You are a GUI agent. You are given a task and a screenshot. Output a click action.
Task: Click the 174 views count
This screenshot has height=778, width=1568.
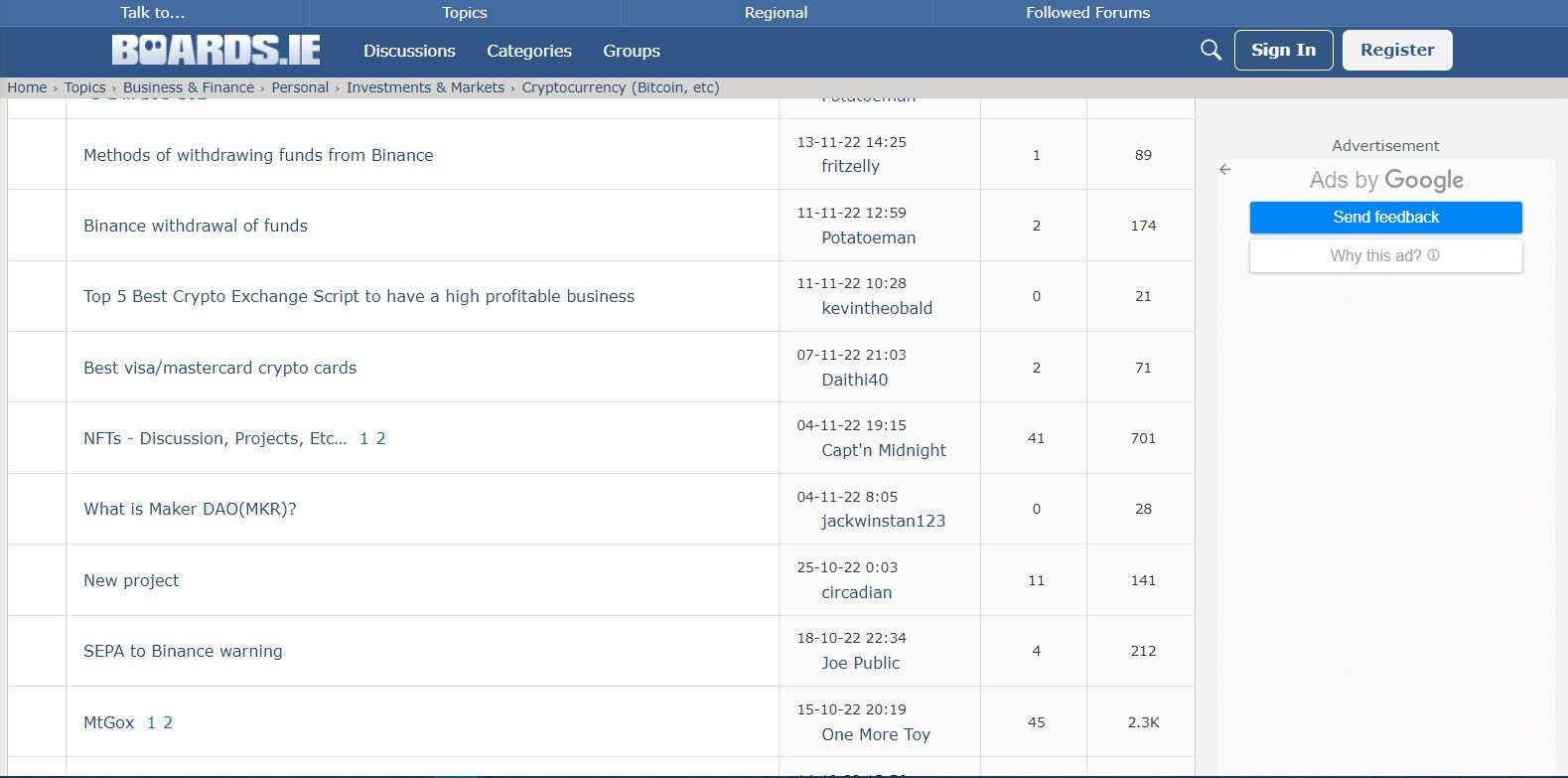[1143, 226]
